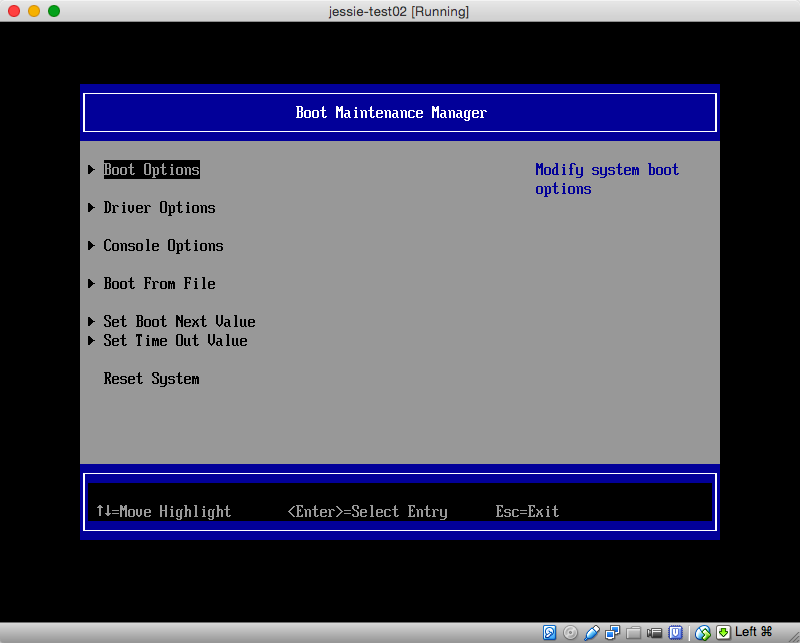Click the keyboard capture green arrow icon
The width and height of the screenshot is (800, 643).
click(723, 633)
